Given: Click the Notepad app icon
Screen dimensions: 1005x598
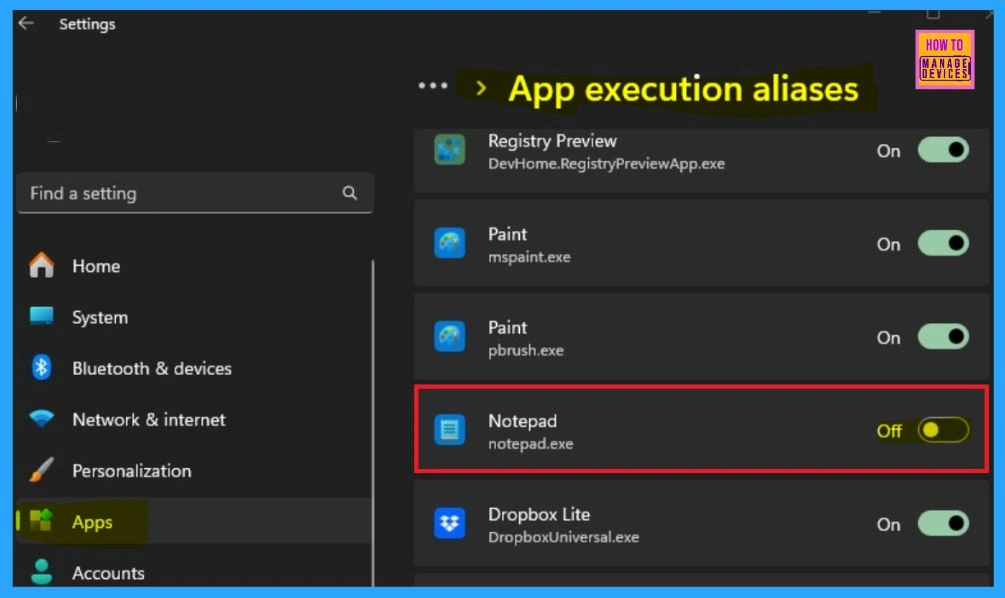Looking at the screenshot, I should click(x=449, y=430).
